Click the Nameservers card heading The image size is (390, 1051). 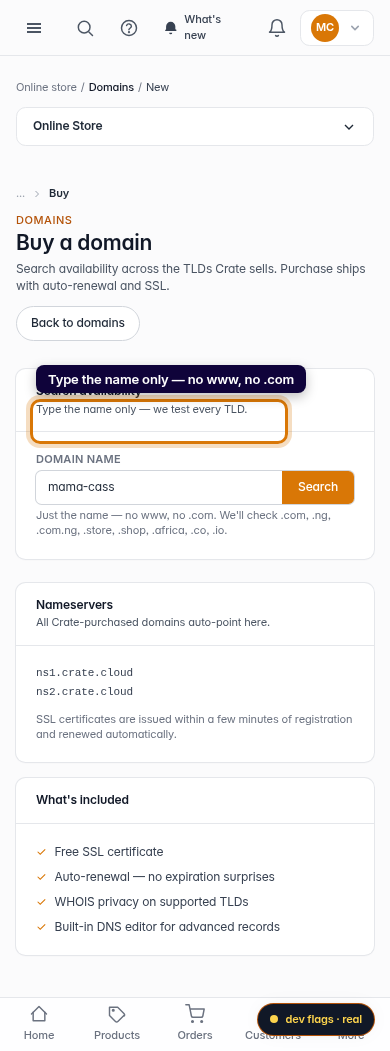[74, 605]
